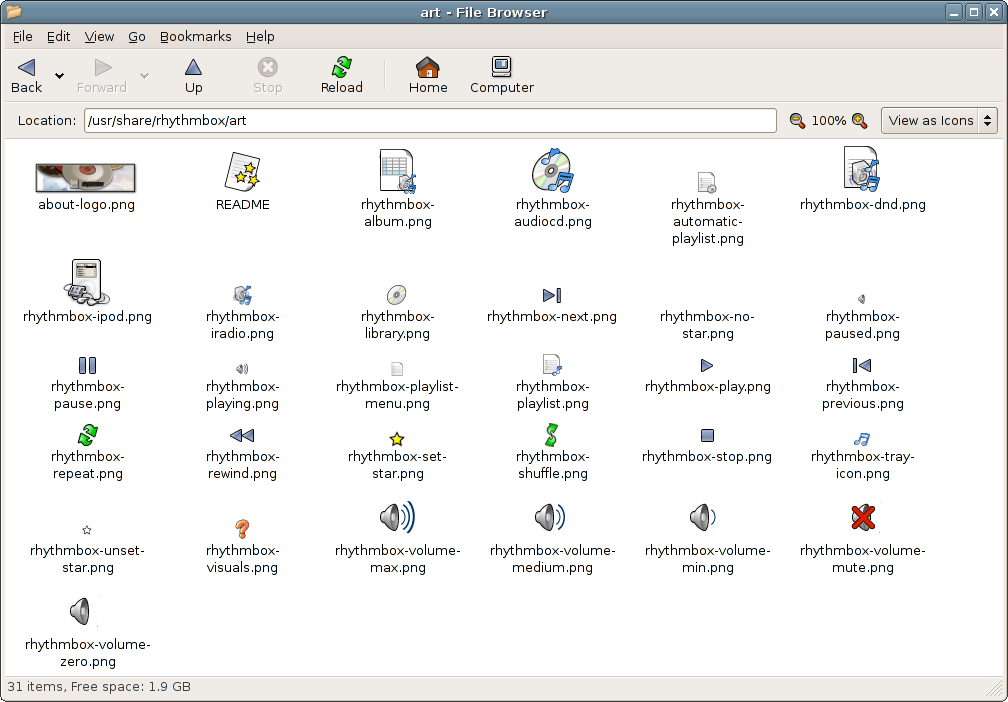Select the rhythmbox-previous.png icon
This screenshot has height=702, width=1008.
pyautogui.click(x=862, y=365)
